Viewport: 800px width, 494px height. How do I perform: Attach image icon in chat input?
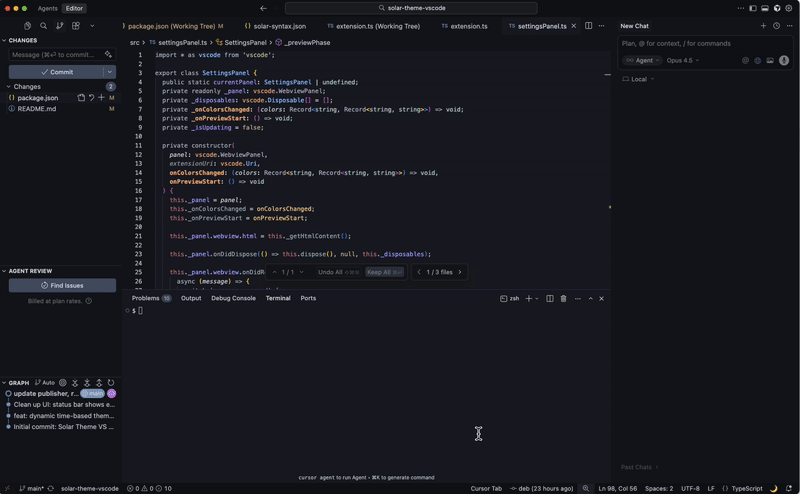770,60
